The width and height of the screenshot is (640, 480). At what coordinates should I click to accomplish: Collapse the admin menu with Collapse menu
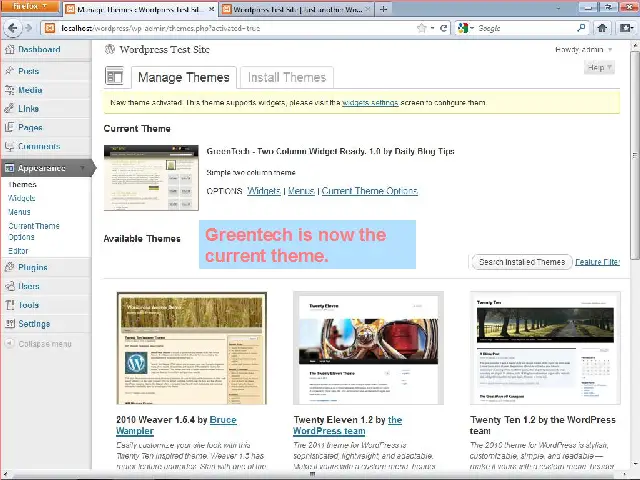[x=39, y=344]
